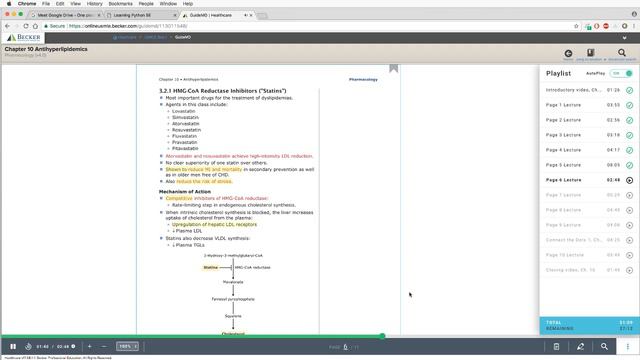Click play icon for Page 6 Lecture
Screen dimensions: 640x360
(629, 180)
